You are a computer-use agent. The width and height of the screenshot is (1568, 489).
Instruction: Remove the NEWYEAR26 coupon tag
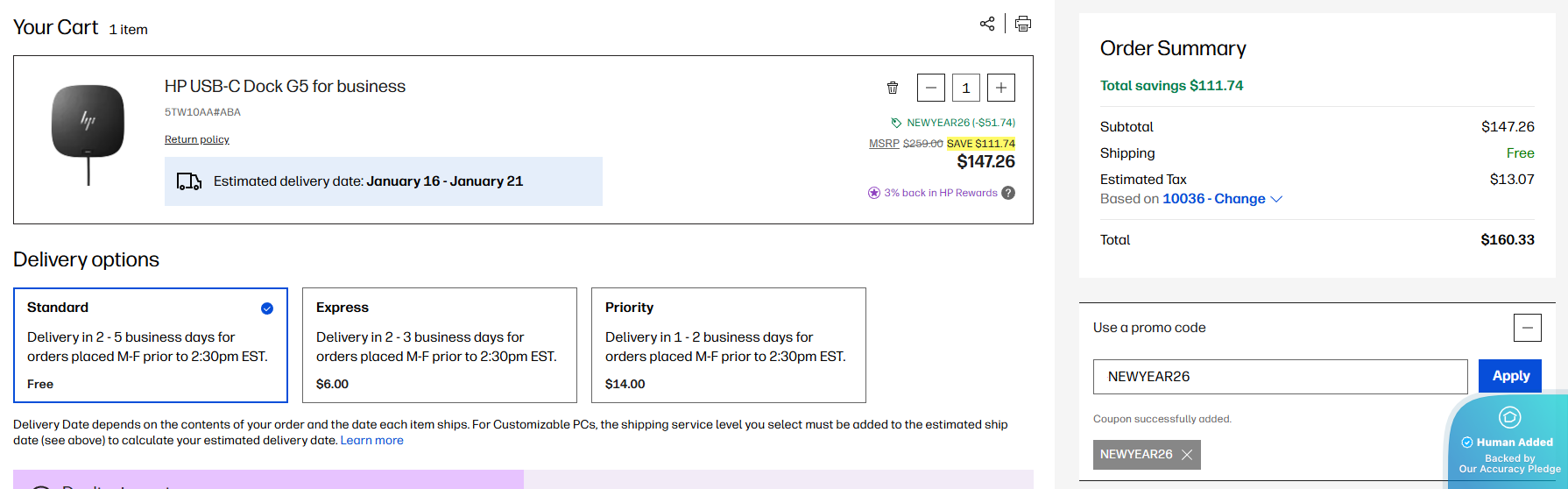(x=1187, y=455)
